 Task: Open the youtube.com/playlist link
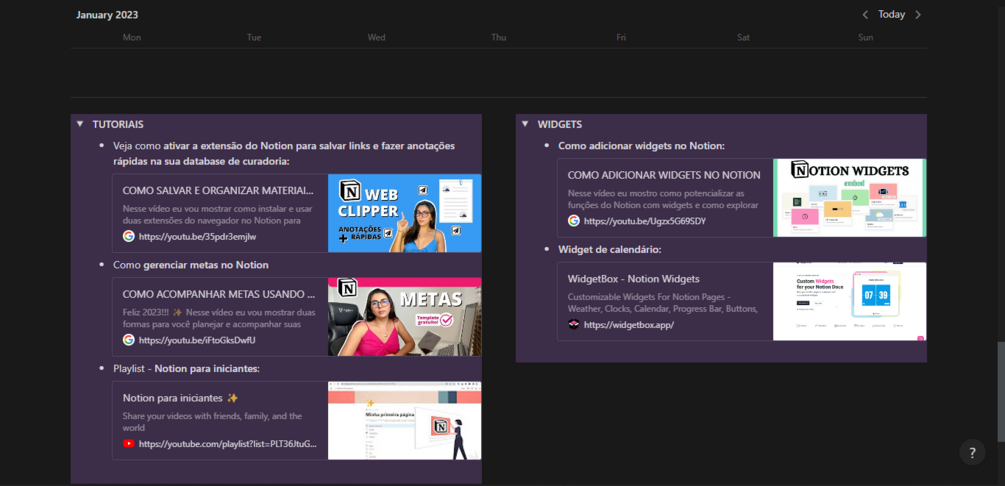point(228,444)
